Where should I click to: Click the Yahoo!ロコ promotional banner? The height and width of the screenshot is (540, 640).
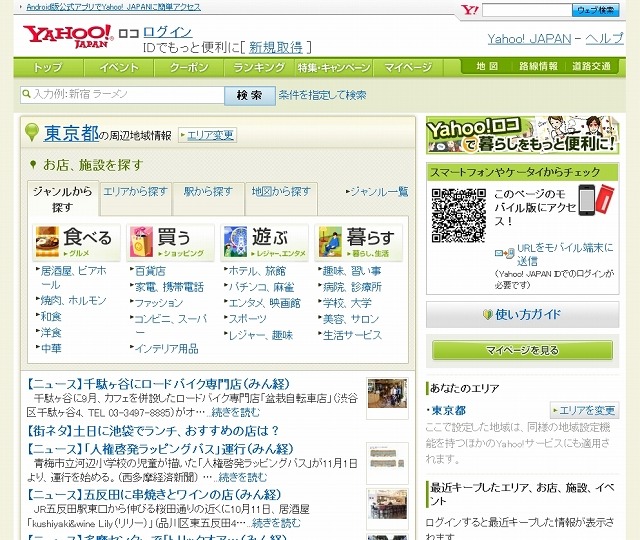click(x=522, y=135)
